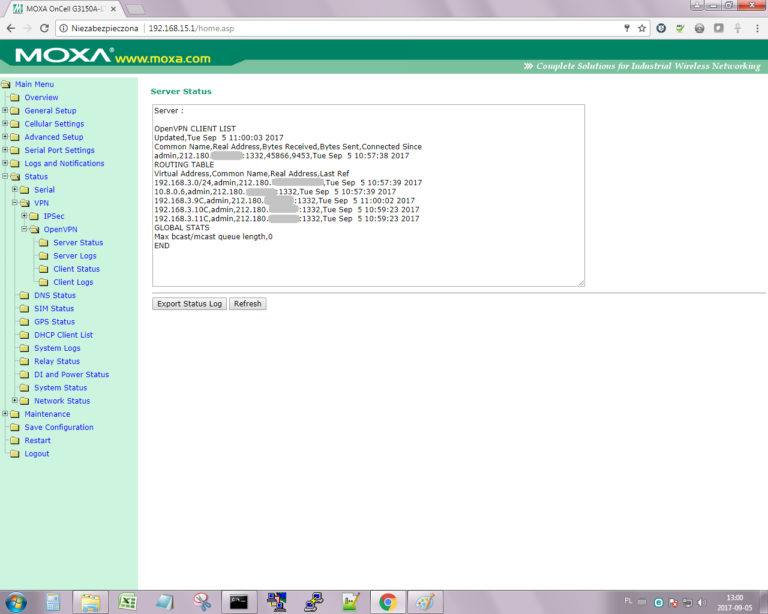Expand the Serial Port Settings node
768x614 pixels.
point(5,150)
